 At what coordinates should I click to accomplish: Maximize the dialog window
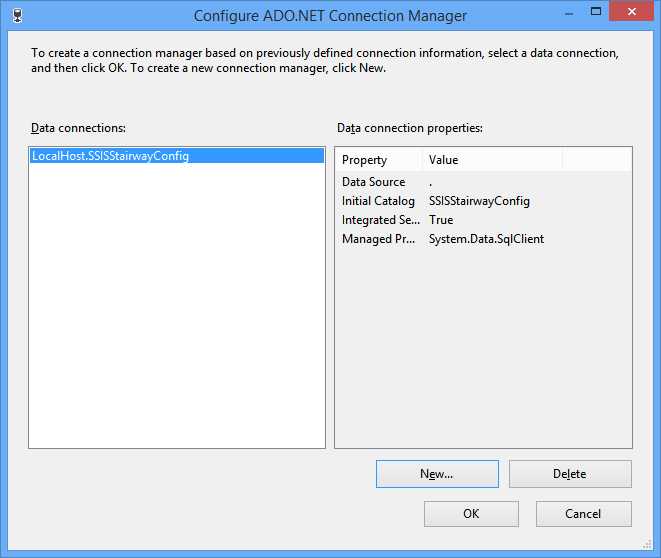point(596,11)
